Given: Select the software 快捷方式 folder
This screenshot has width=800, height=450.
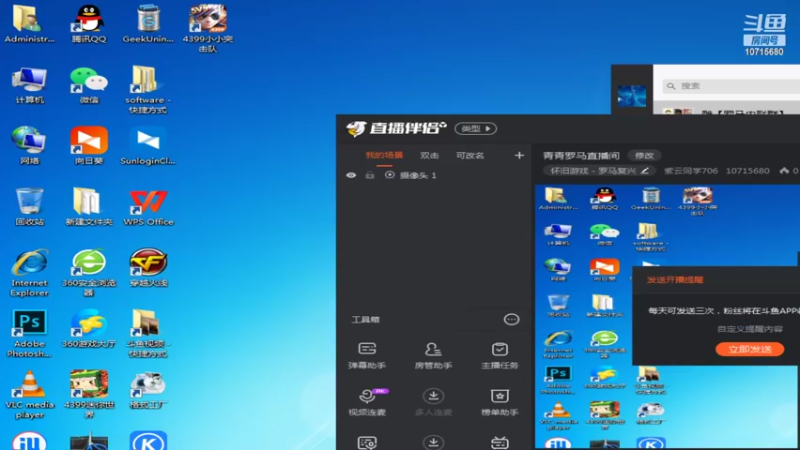Looking at the screenshot, I should click(x=148, y=90).
